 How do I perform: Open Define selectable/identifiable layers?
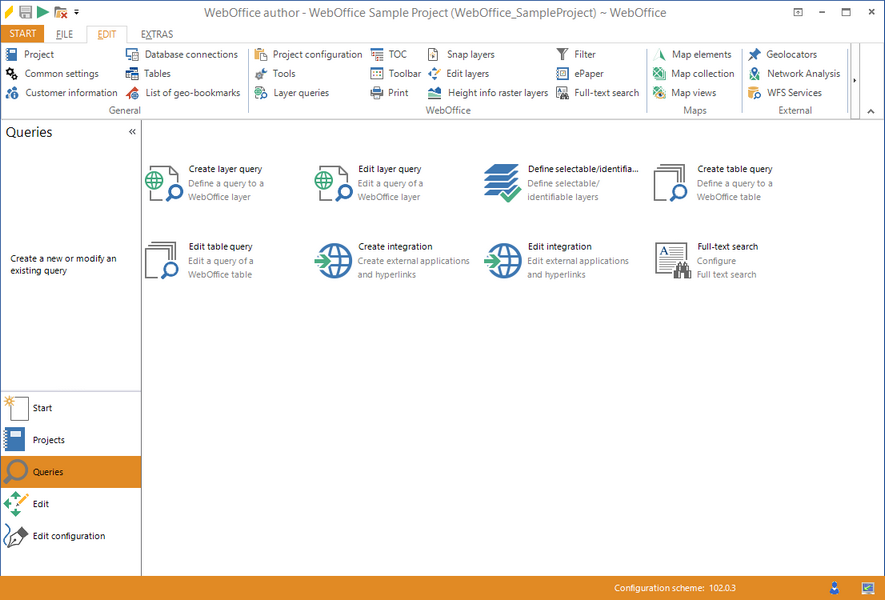coord(501,182)
